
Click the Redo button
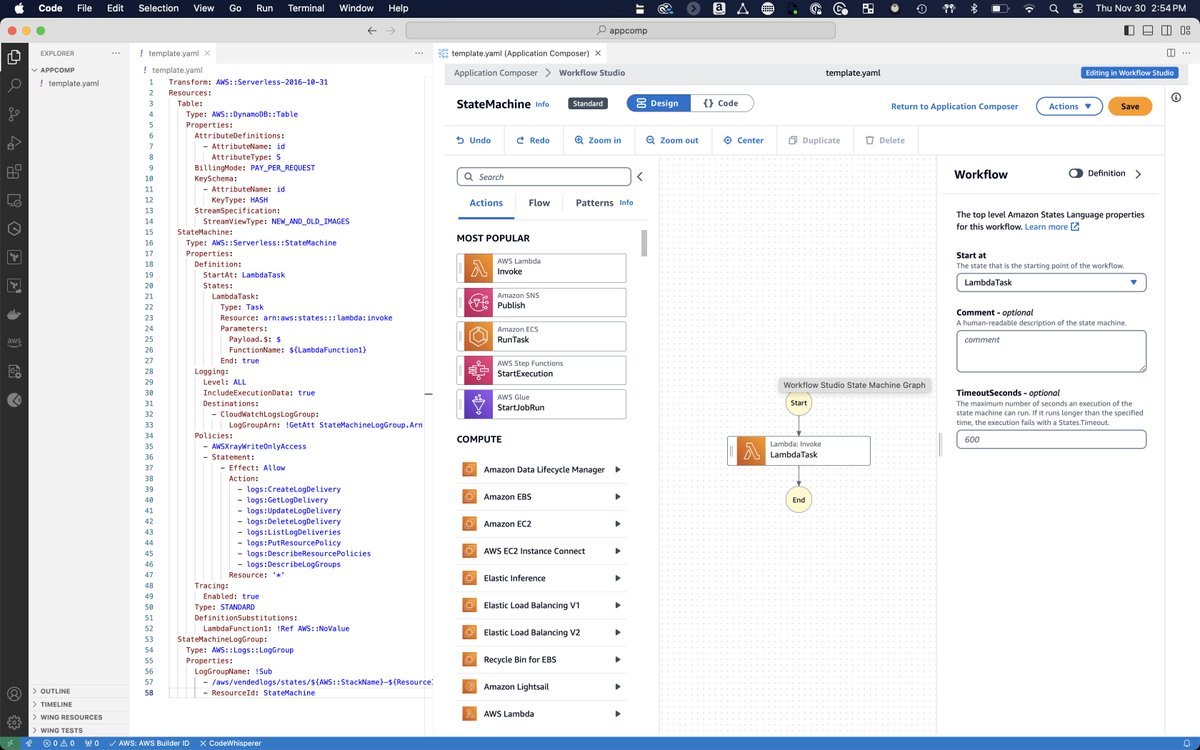click(533, 140)
